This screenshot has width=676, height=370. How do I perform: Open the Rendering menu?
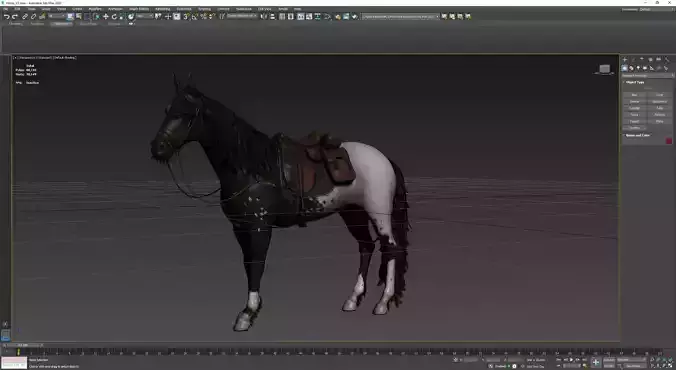point(163,9)
